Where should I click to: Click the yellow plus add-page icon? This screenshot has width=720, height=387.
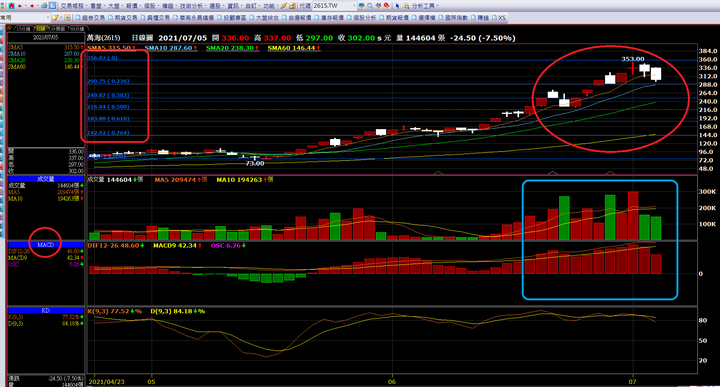(x=68, y=17)
